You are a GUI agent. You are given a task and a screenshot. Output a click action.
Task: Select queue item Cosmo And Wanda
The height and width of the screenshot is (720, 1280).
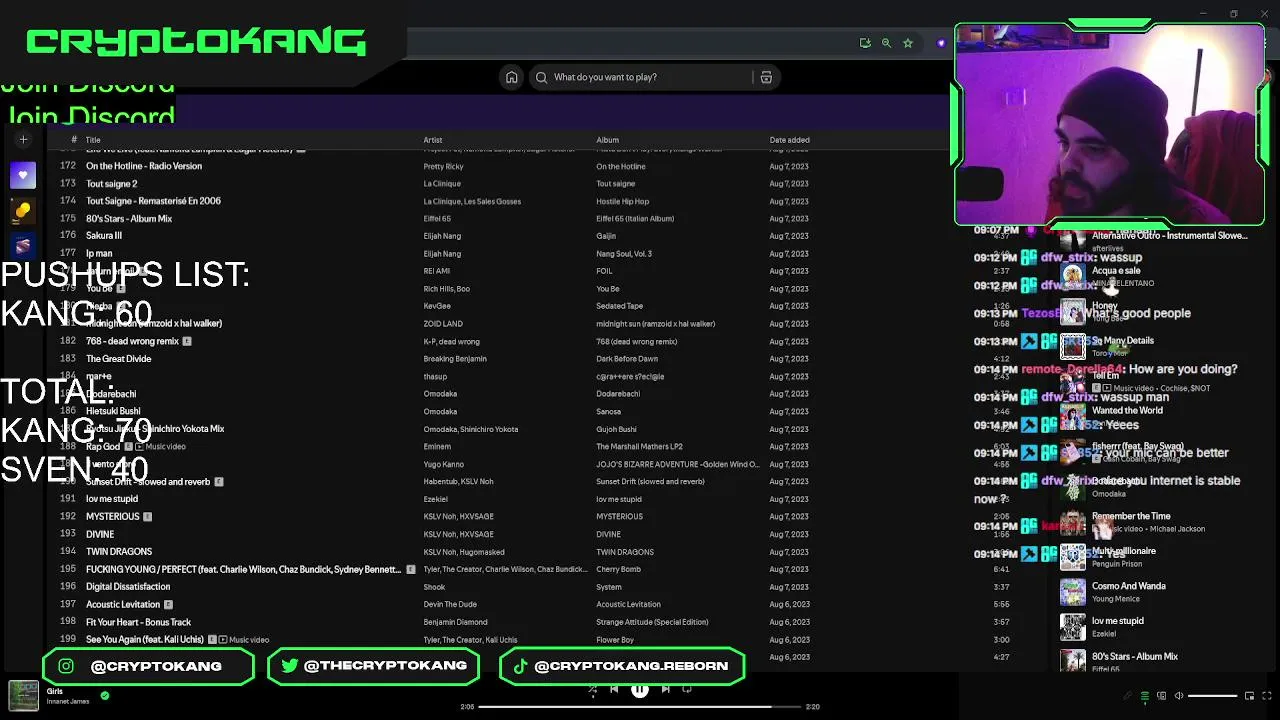click(1128, 586)
